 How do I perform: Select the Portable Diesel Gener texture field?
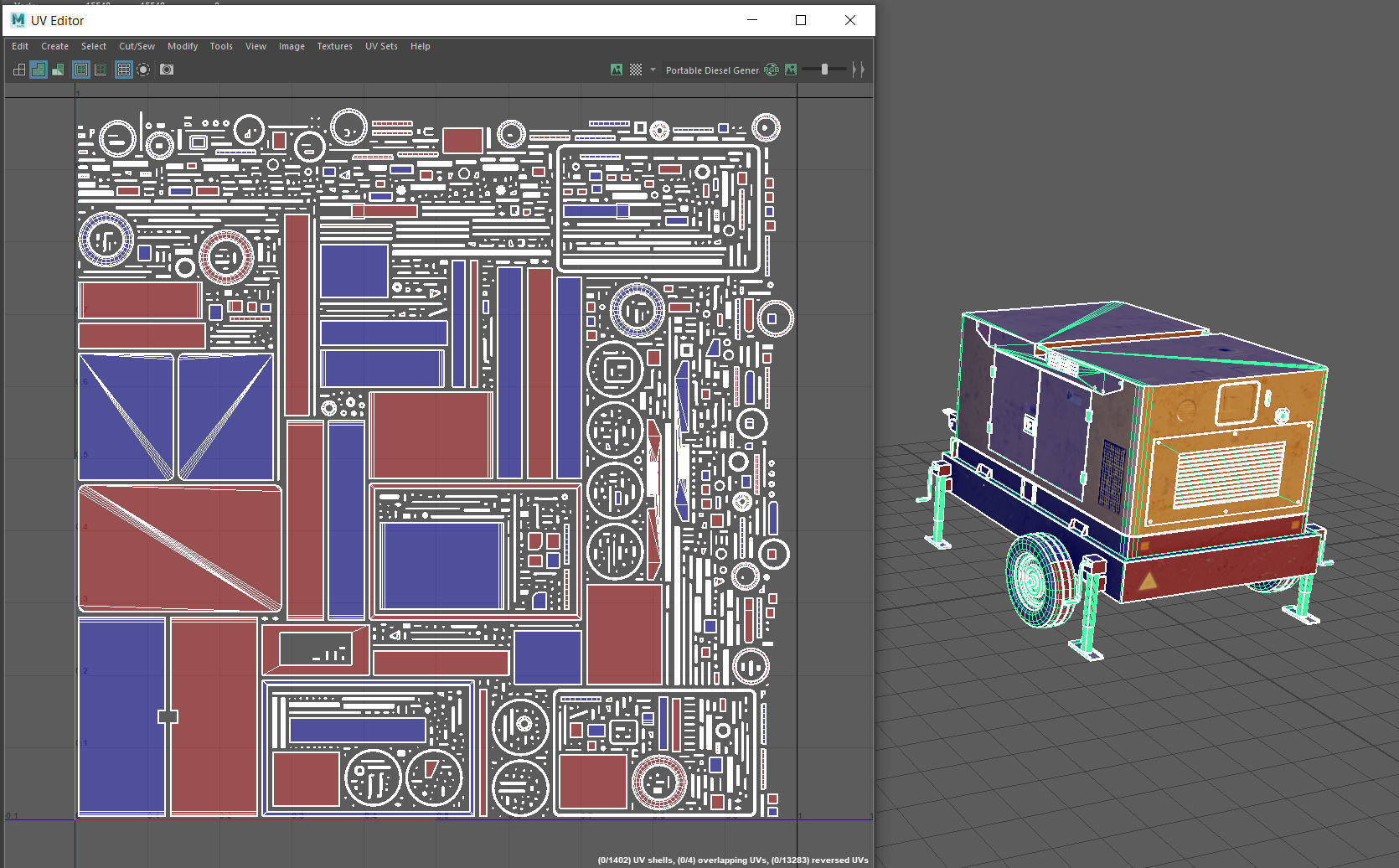(x=712, y=70)
